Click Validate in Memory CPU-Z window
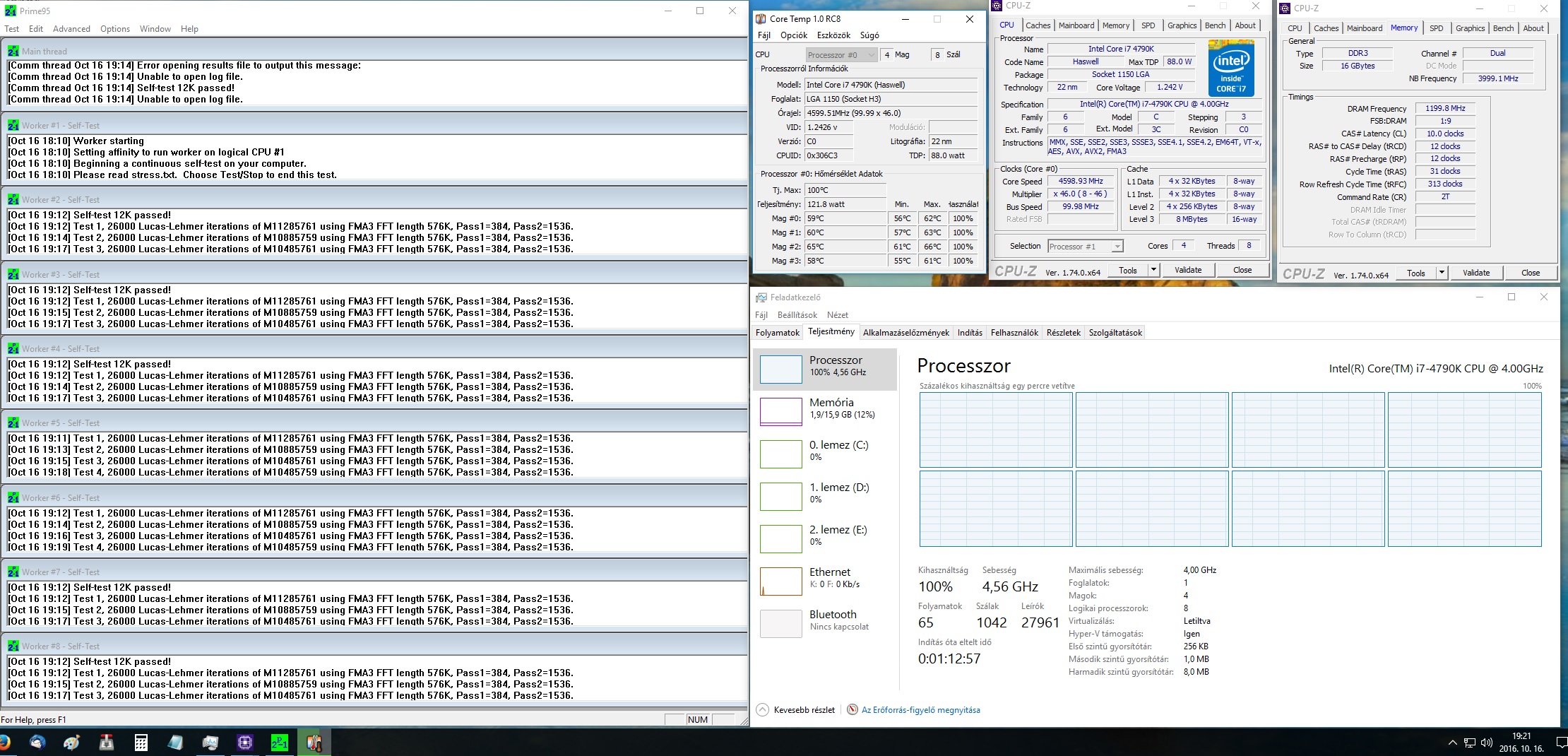The width and height of the screenshot is (1568, 756). click(1476, 273)
